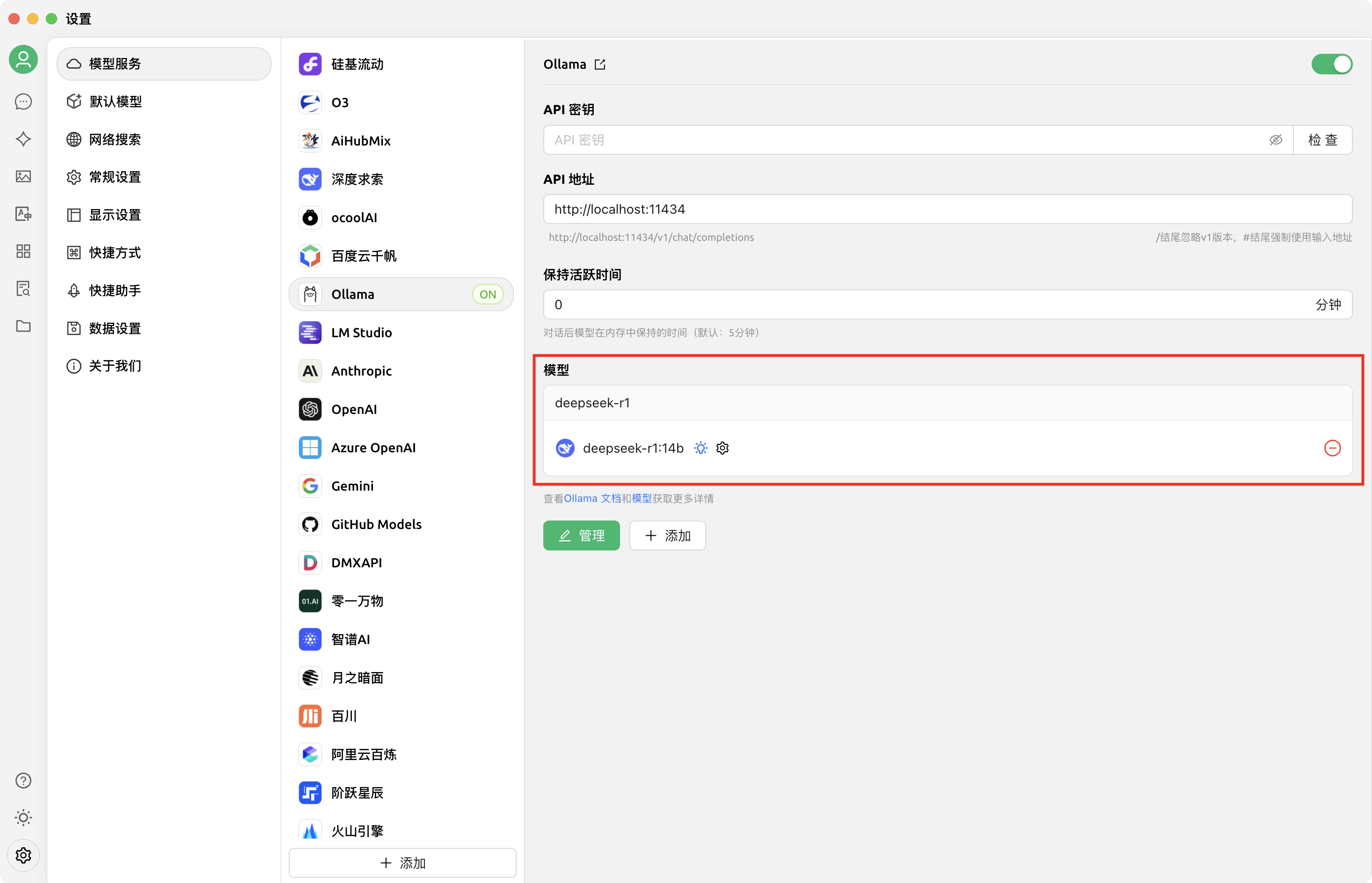Click 添加 button next to 管理
Screen dimensions: 1372x883
(668, 536)
